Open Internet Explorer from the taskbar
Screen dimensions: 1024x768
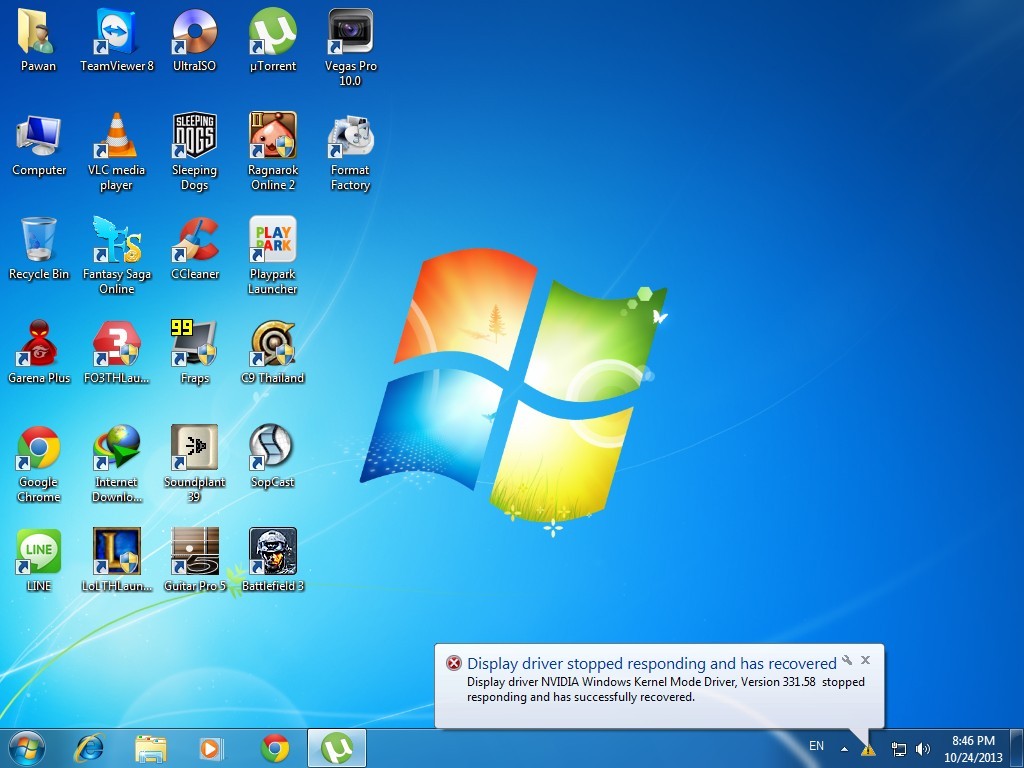pos(89,748)
